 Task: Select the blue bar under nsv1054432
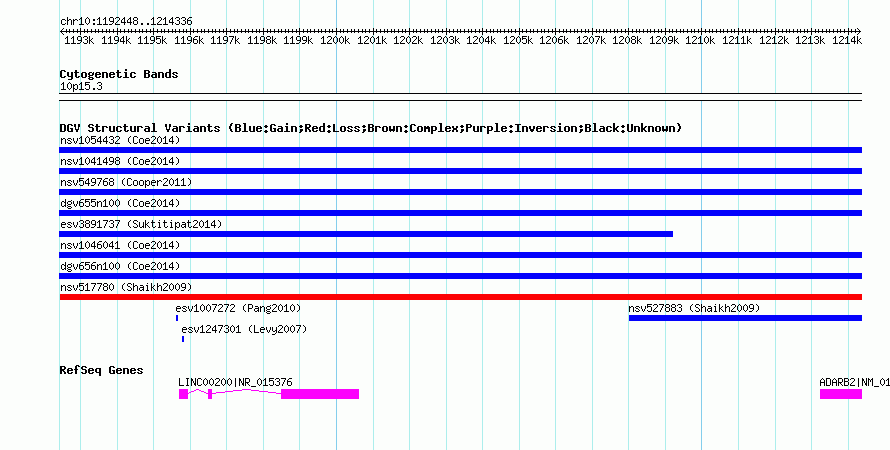[x=460, y=150]
